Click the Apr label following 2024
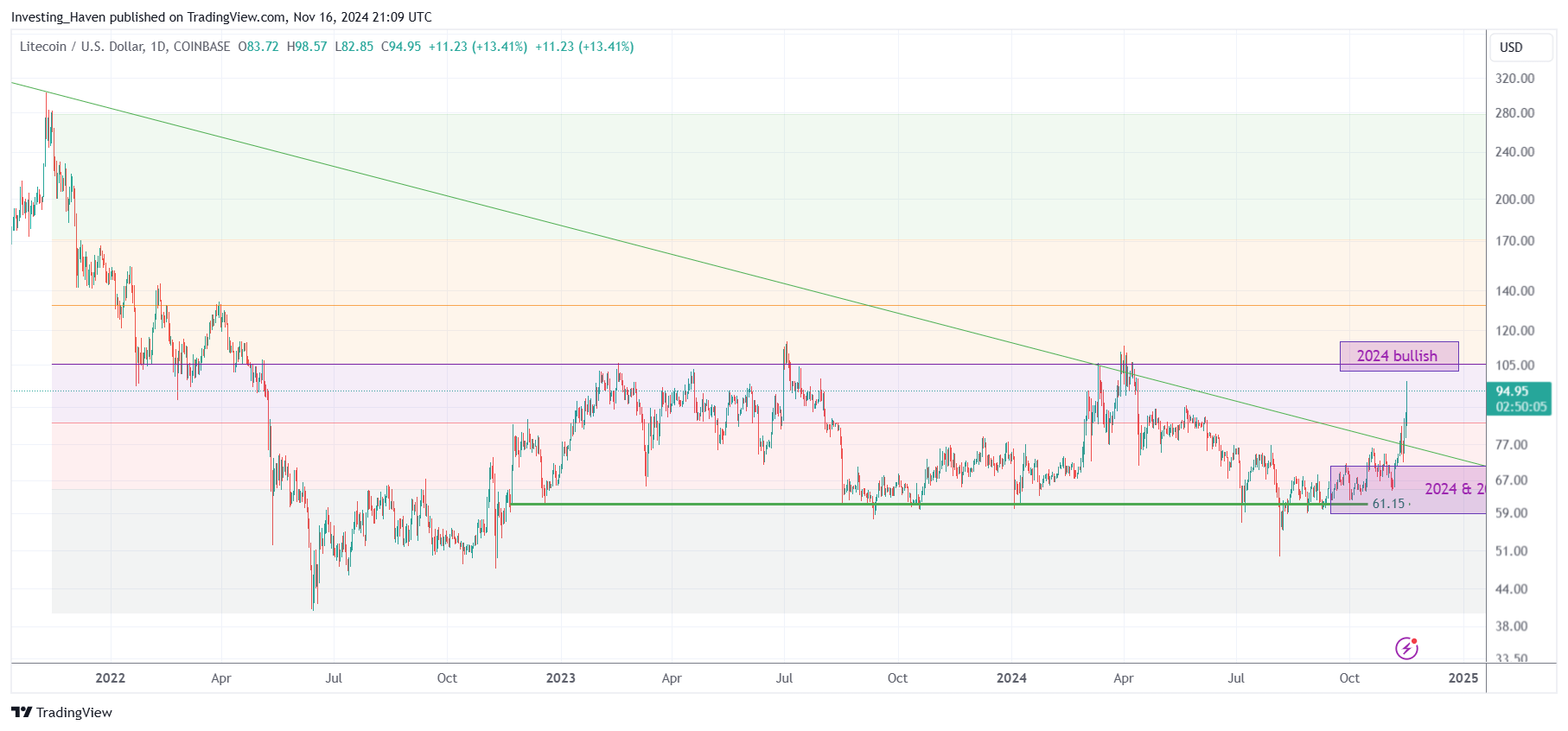1568x731 pixels. click(x=1124, y=678)
